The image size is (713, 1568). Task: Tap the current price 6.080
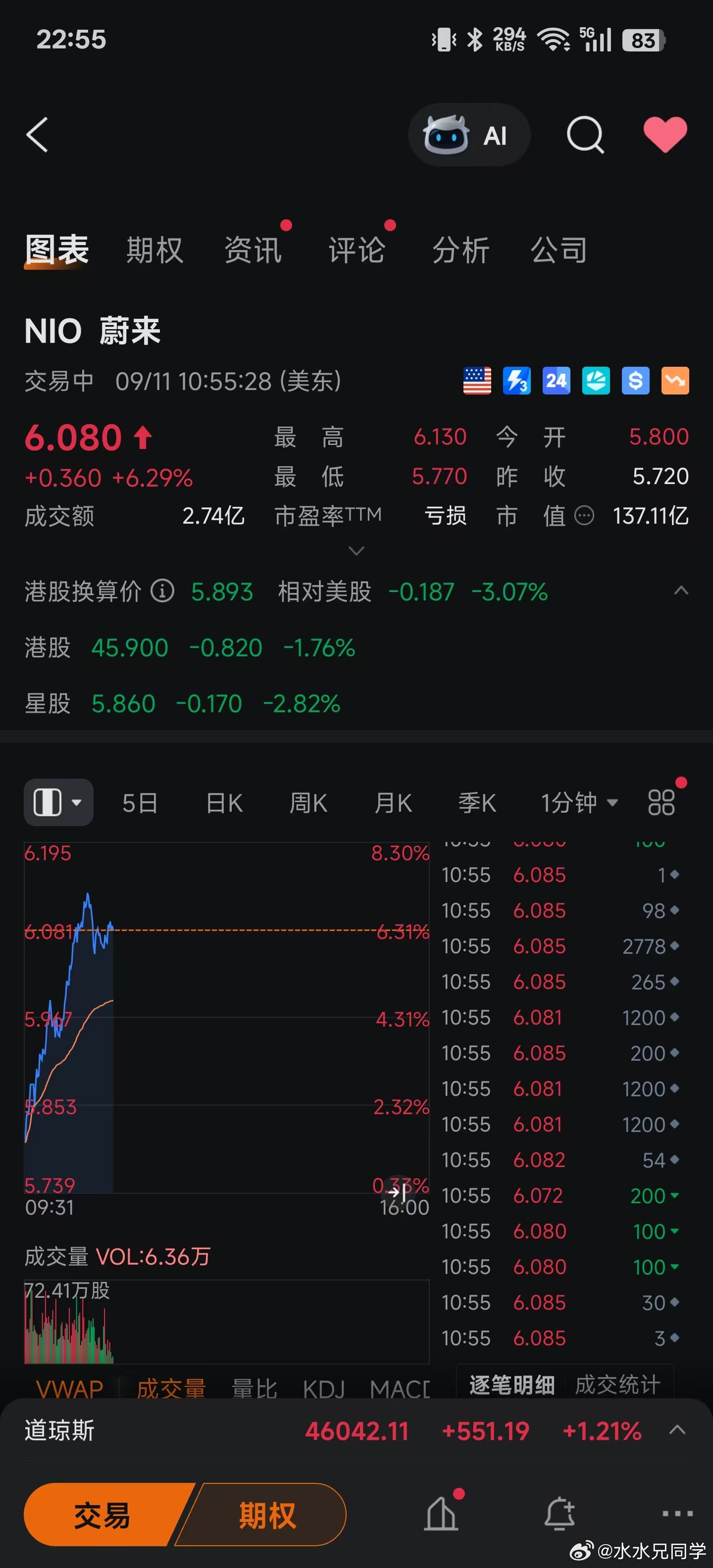click(73, 438)
